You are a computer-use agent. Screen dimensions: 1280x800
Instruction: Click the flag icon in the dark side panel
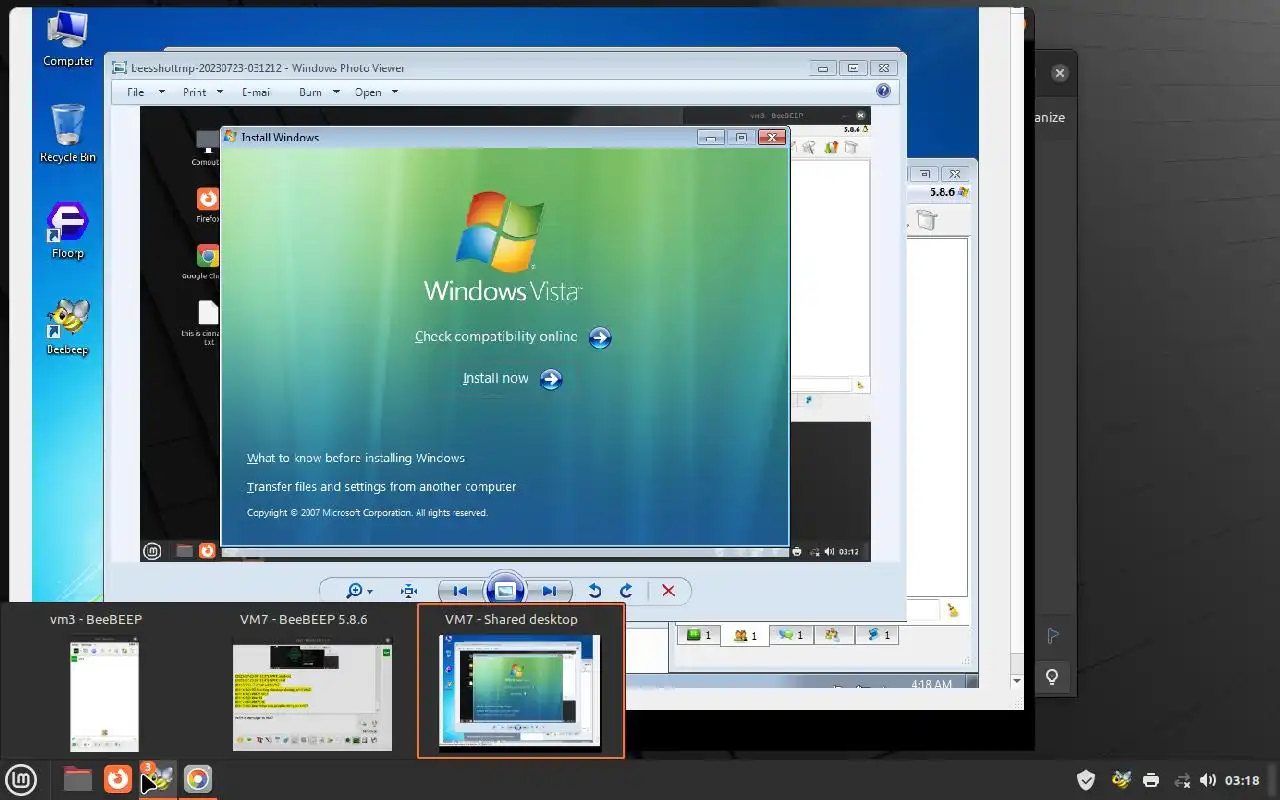(x=1052, y=636)
